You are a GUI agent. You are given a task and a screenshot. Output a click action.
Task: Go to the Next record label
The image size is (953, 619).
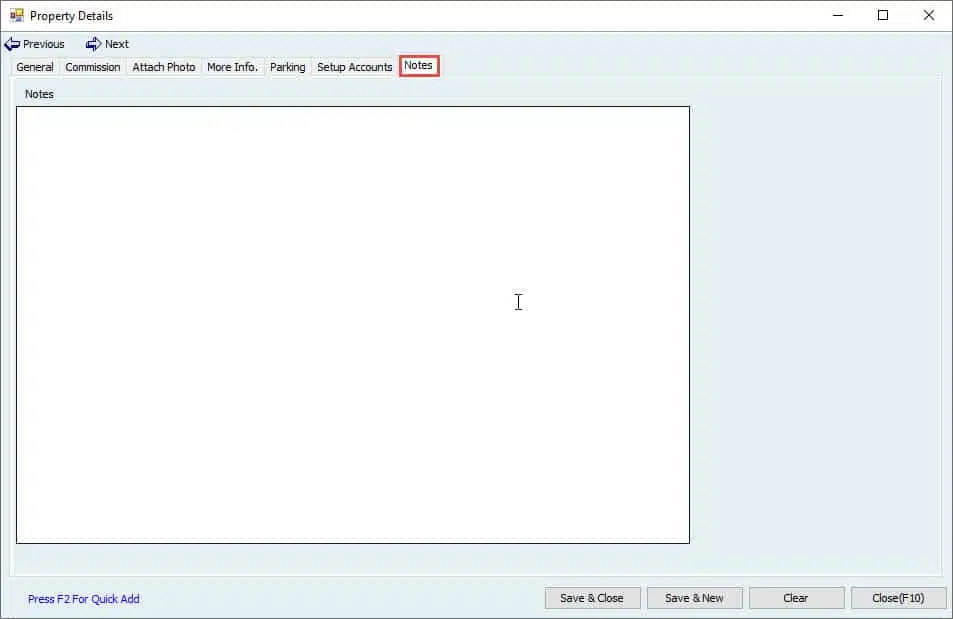click(x=117, y=44)
